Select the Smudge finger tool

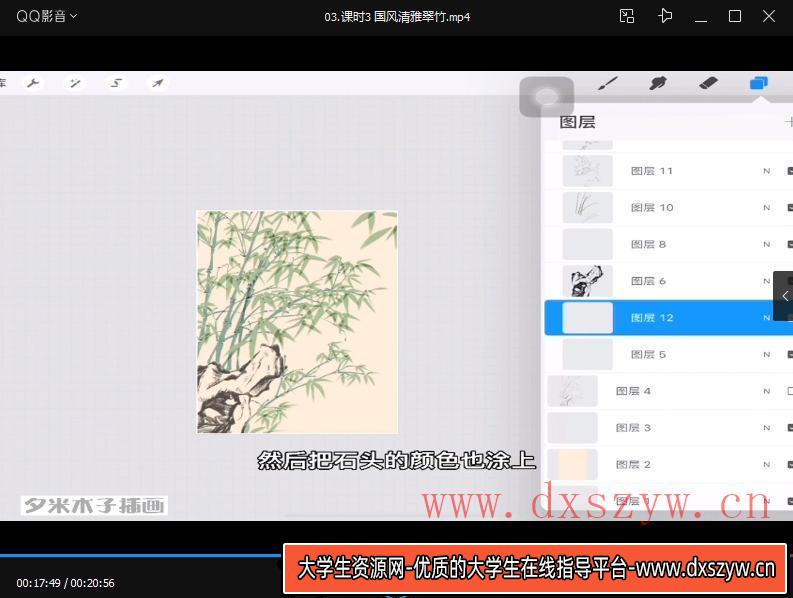point(657,83)
